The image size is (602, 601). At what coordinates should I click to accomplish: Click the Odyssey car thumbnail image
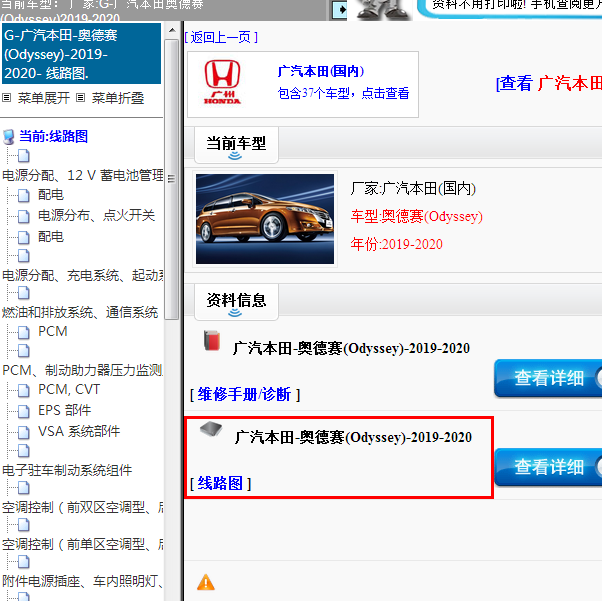pos(265,219)
